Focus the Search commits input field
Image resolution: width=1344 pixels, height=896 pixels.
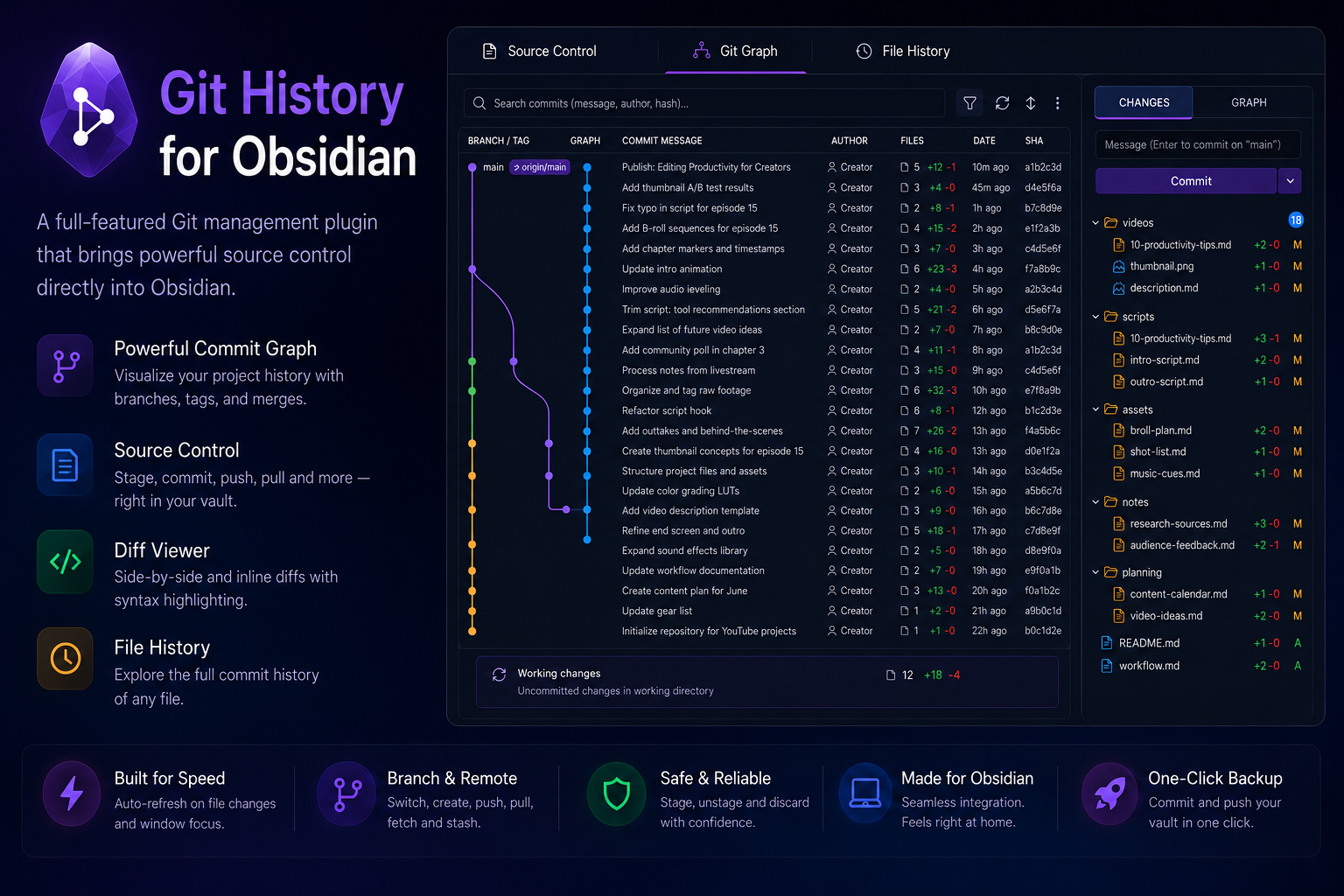click(x=704, y=103)
